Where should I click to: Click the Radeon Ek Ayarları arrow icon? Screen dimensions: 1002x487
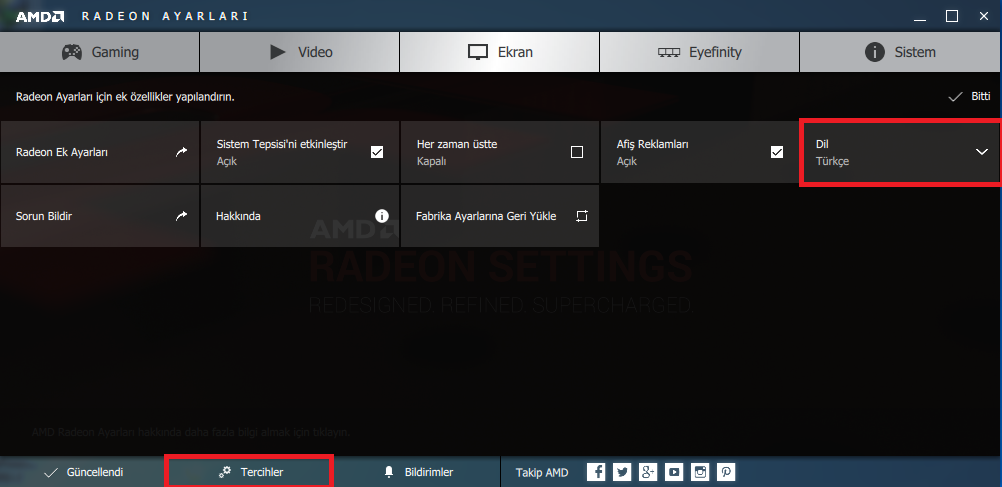[181, 152]
